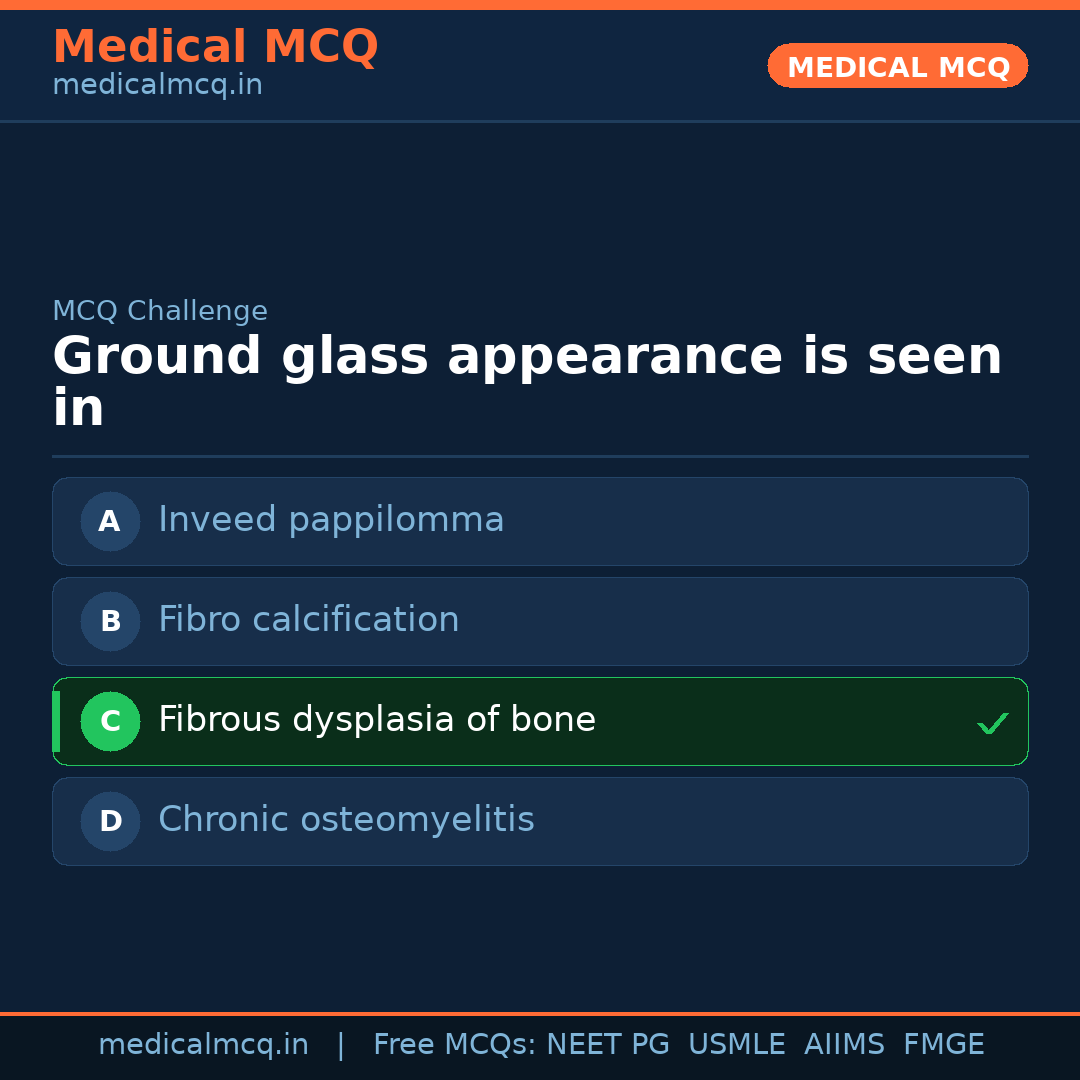
Task: Select the Inveed pappilomma answer
Action: [x=331, y=520]
